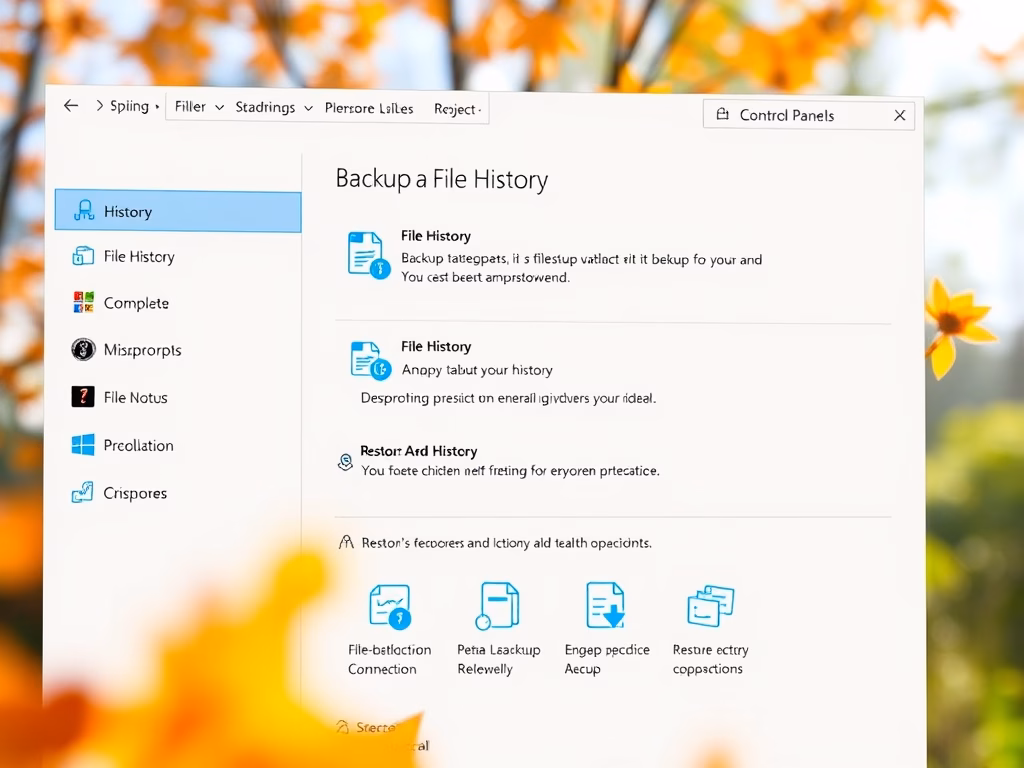Click the first File History document icon
1024x768 pixels.
pos(368,255)
